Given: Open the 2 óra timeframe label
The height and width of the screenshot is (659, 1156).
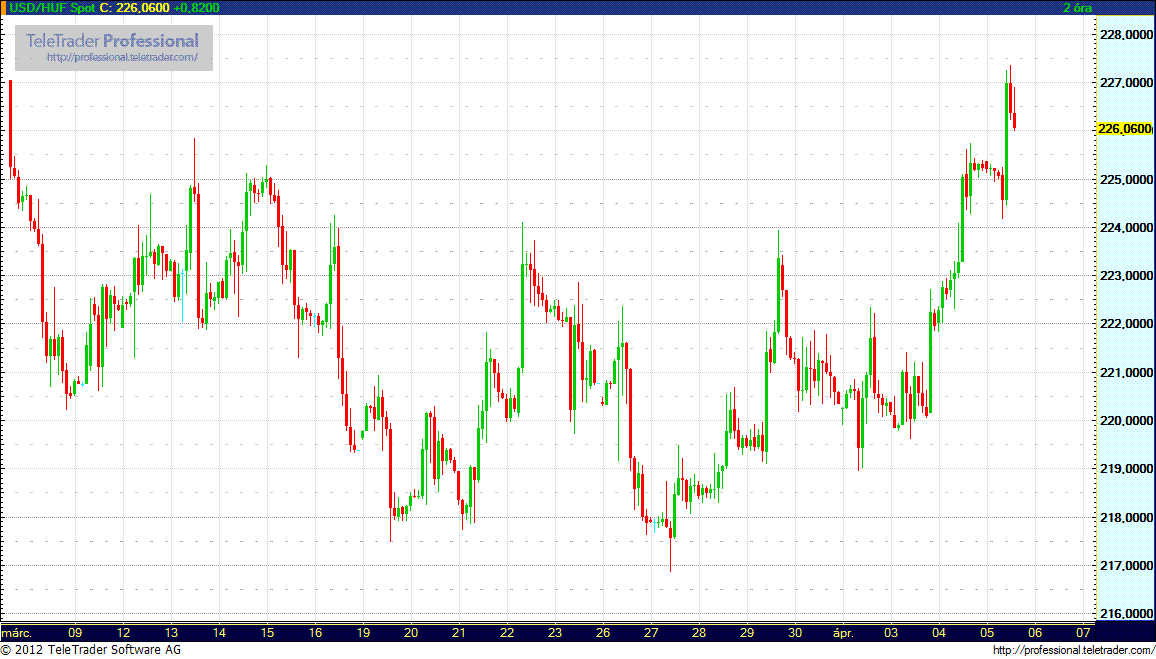Looking at the screenshot, I should point(1077,8).
